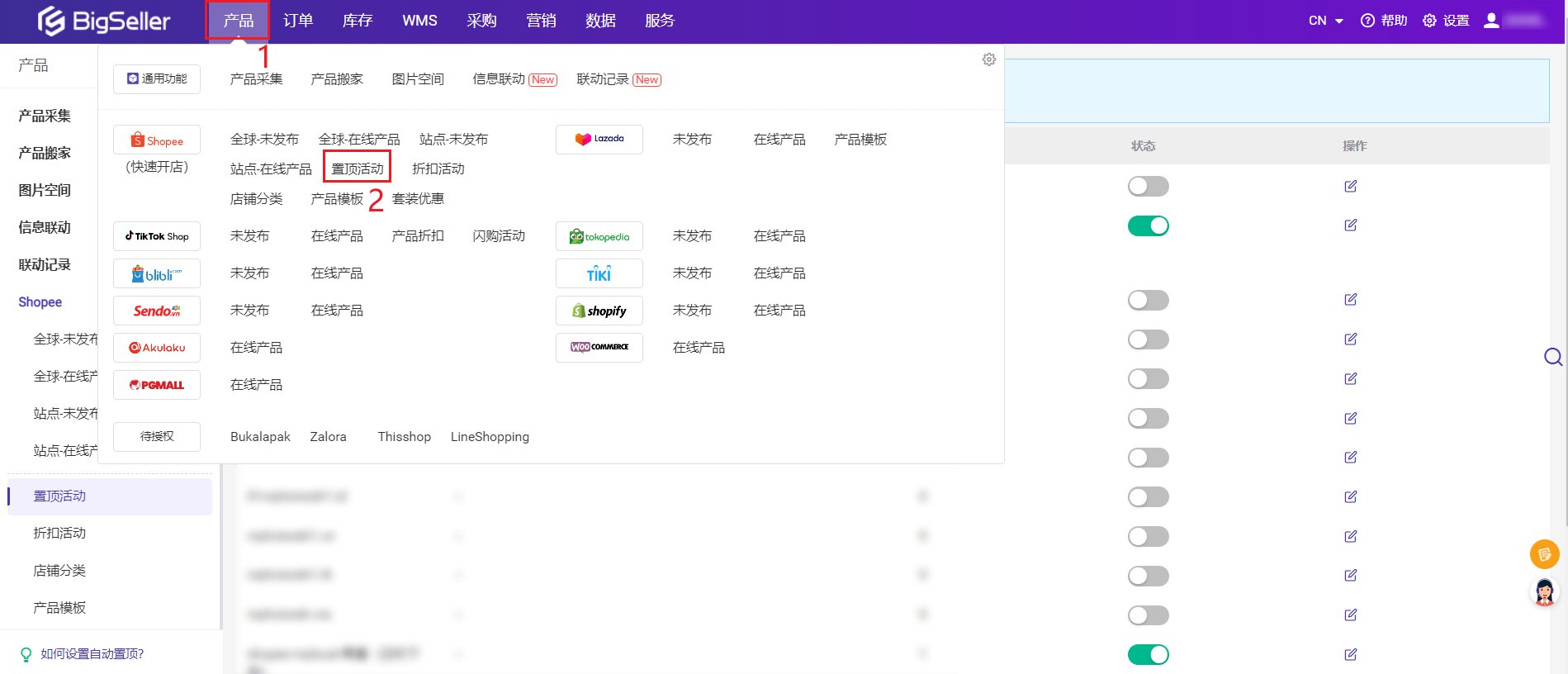Click the edit icon in first table row
This screenshot has height=674, width=1568.
(1350, 187)
